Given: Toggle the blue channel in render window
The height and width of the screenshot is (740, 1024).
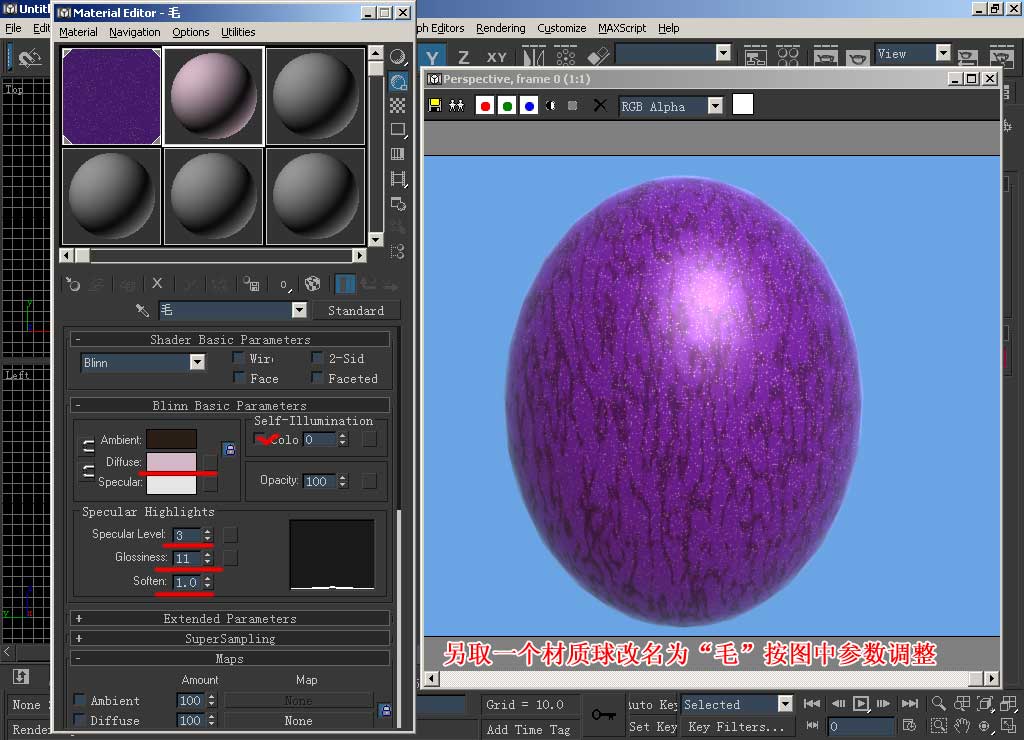Looking at the screenshot, I should 529,106.
